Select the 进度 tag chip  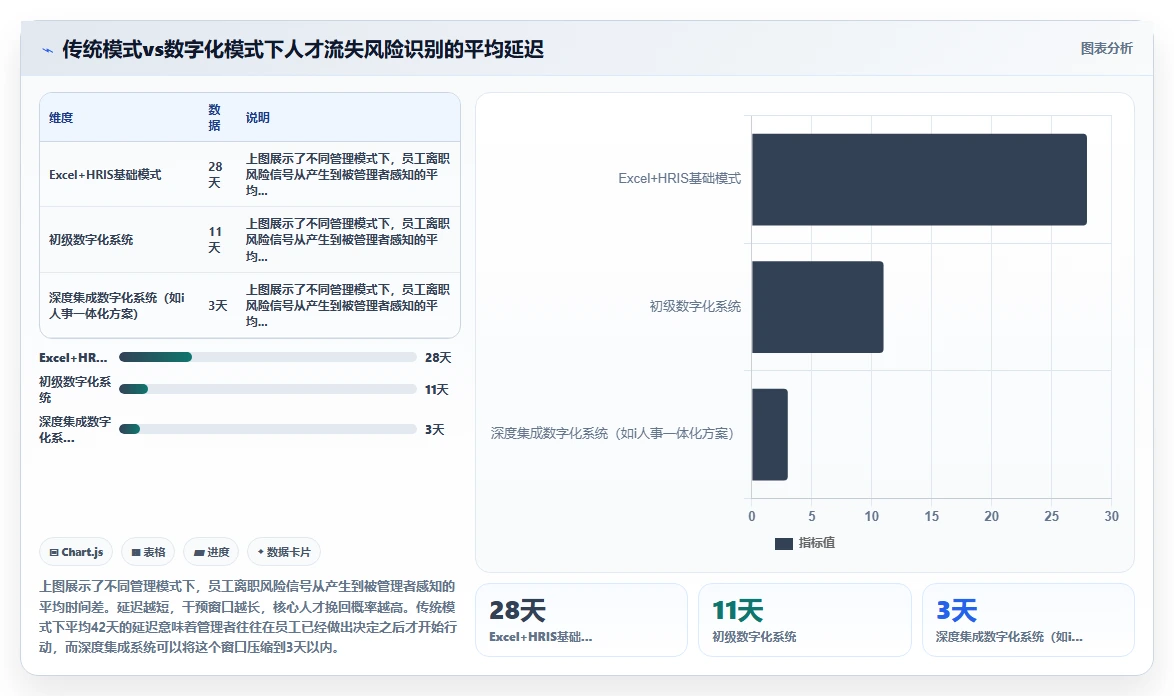pyautogui.click(x=211, y=552)
